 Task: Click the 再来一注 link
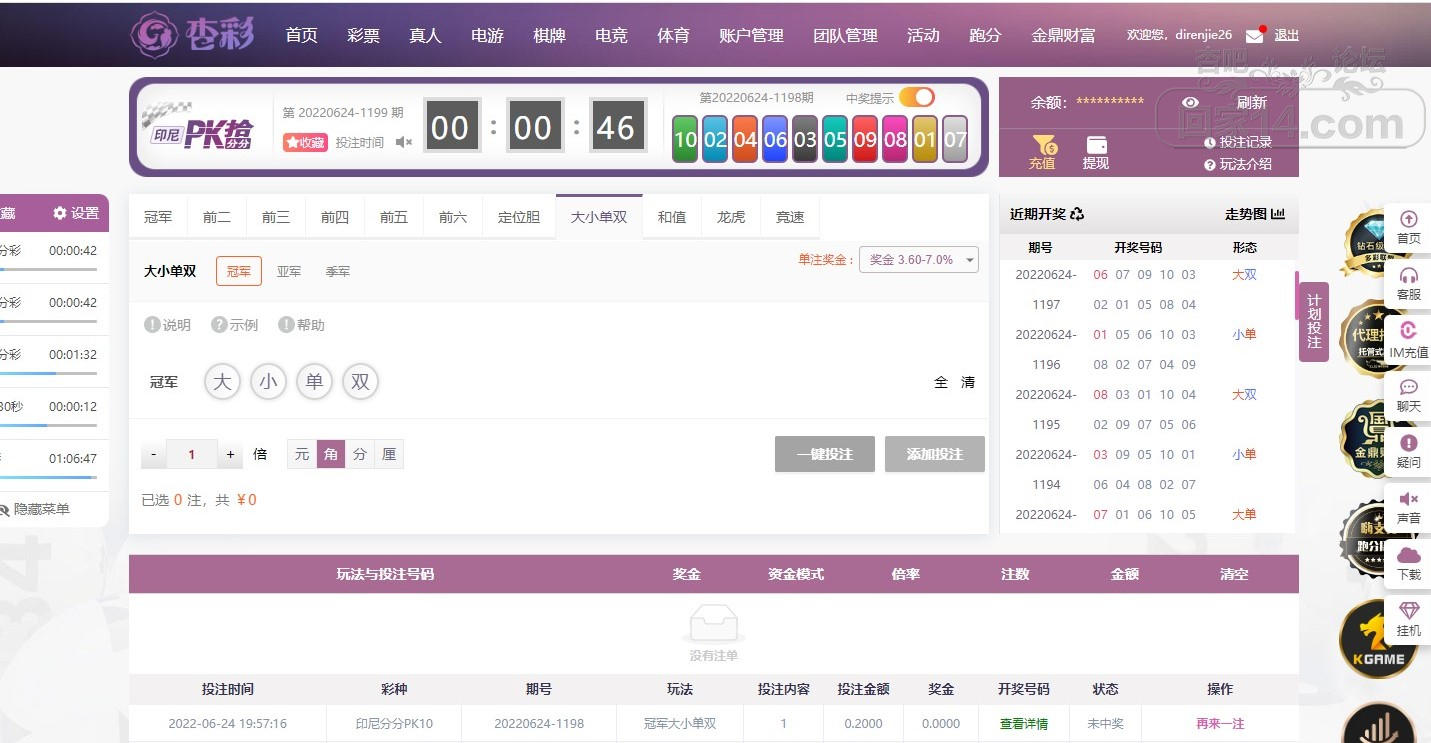[1220, 723]
